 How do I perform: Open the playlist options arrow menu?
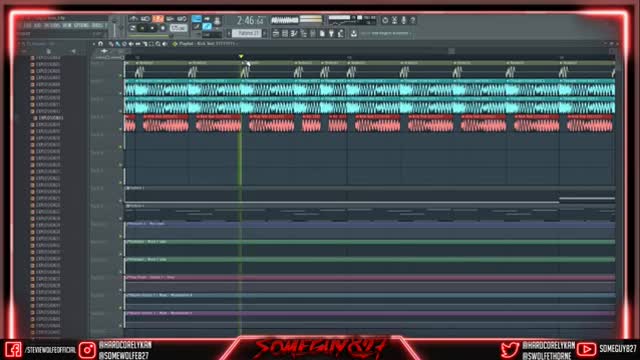(x=94, y=44)
